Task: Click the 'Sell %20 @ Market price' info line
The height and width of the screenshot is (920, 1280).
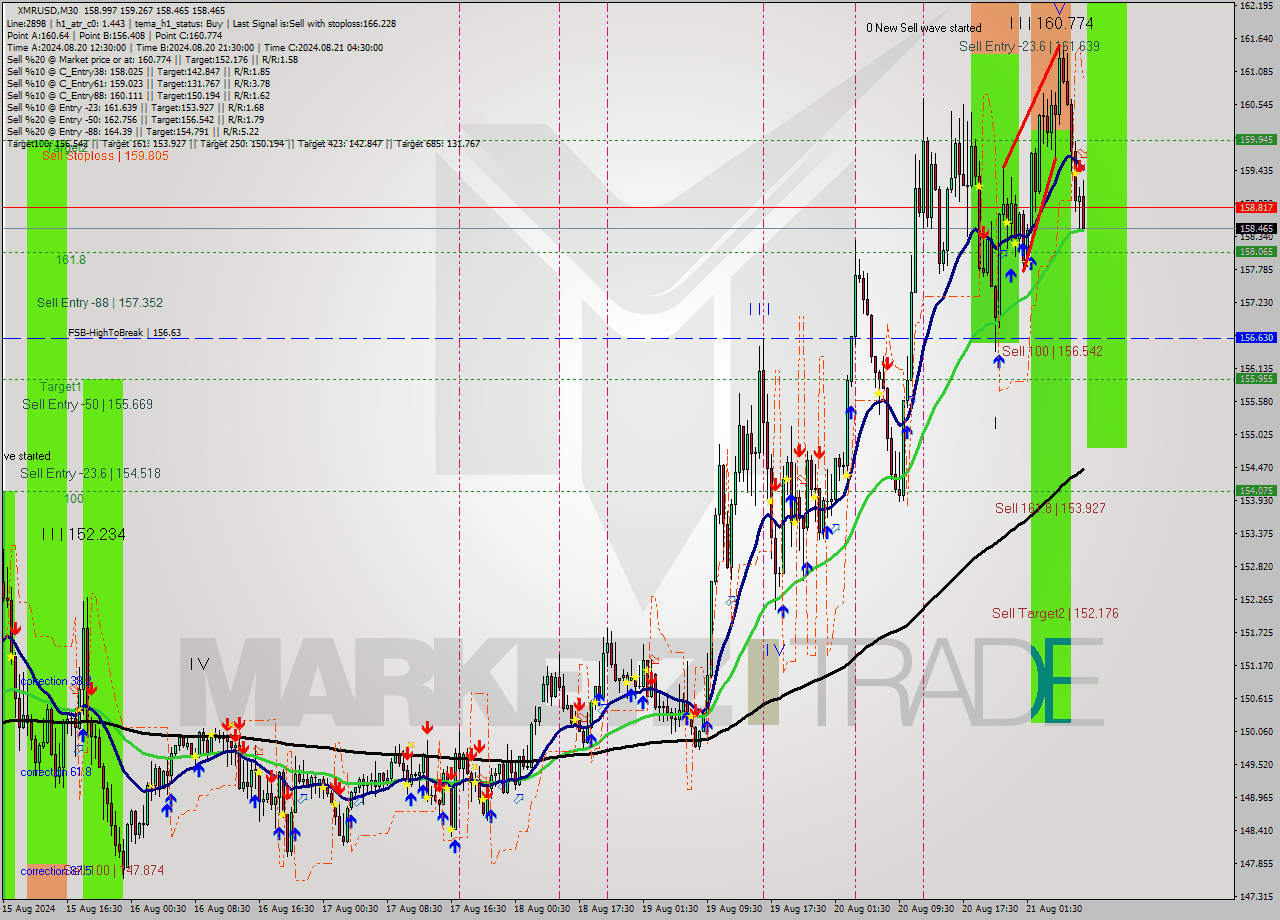Action: point(152,59)
